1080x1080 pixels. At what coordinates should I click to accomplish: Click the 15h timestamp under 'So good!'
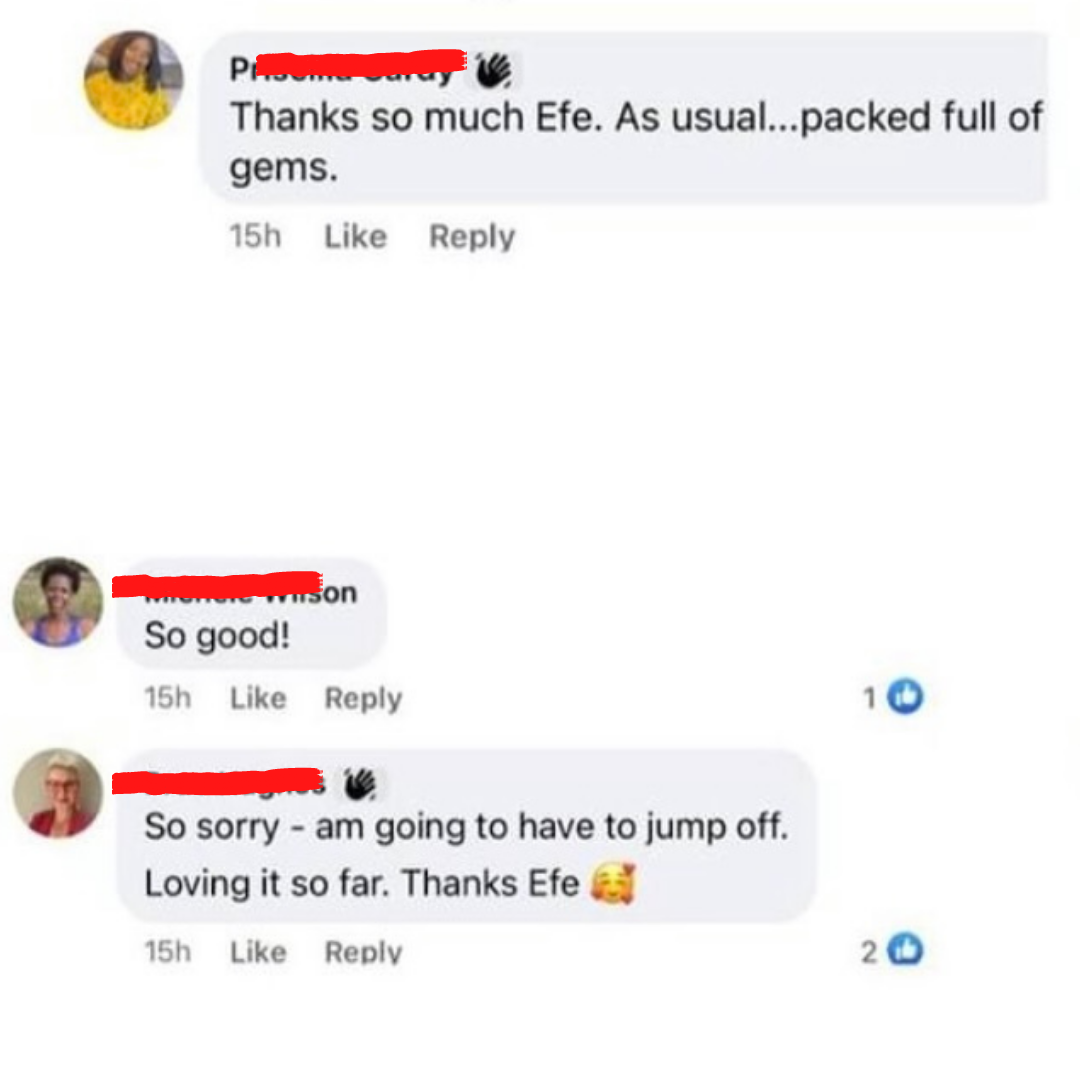click(168, 698)
